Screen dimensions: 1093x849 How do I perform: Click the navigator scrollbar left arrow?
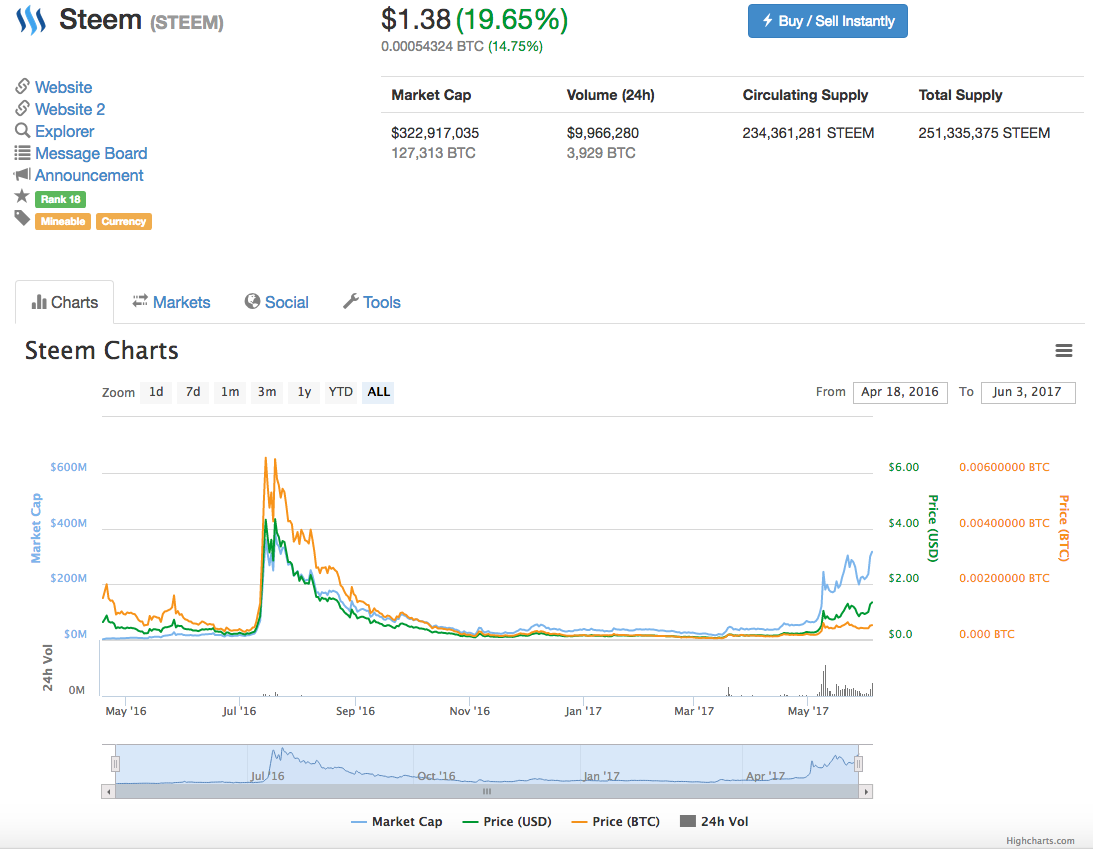coord(108,792)
